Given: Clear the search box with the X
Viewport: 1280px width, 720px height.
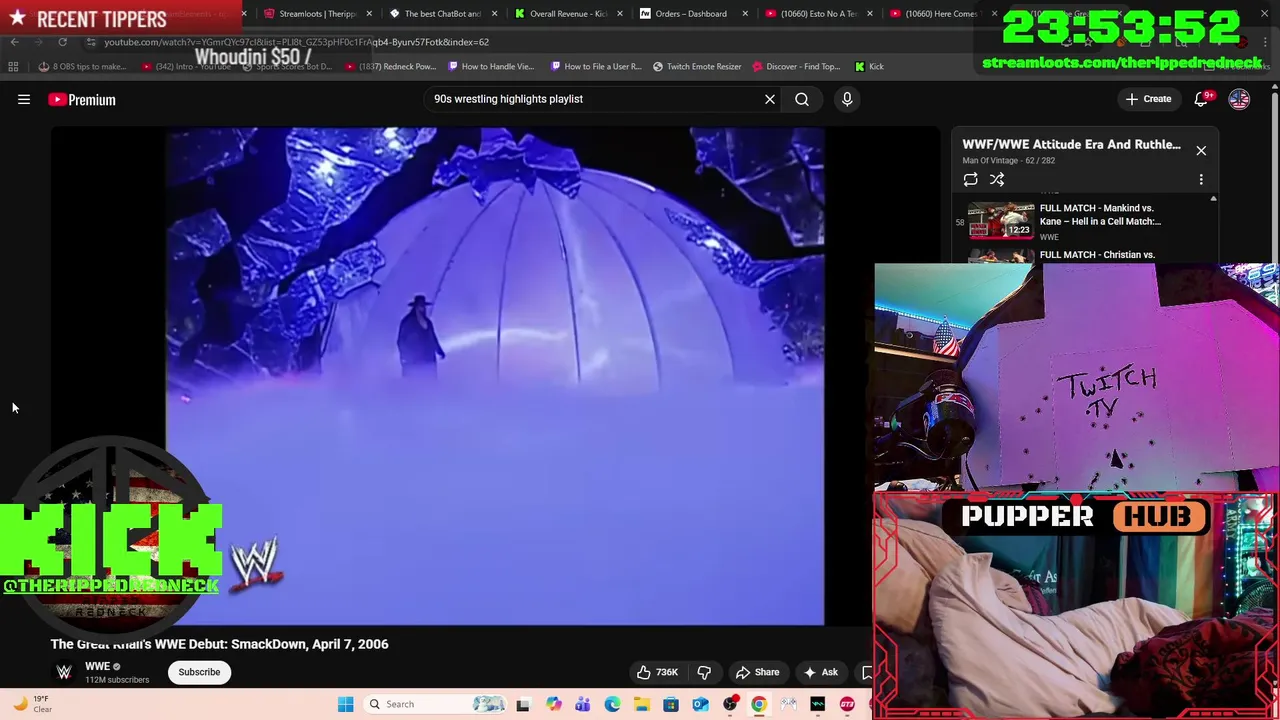Looking at the screenshot, I should (x=770, y=99).
